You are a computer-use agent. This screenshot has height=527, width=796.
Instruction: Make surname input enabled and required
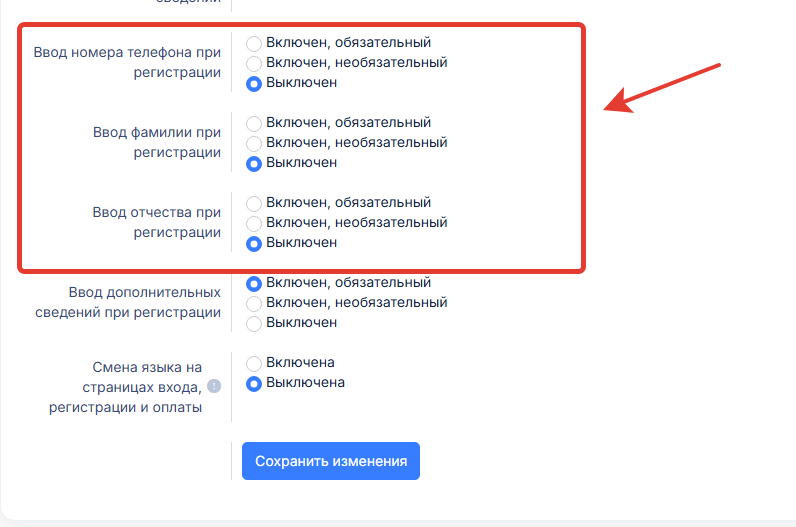click(254, 123)
